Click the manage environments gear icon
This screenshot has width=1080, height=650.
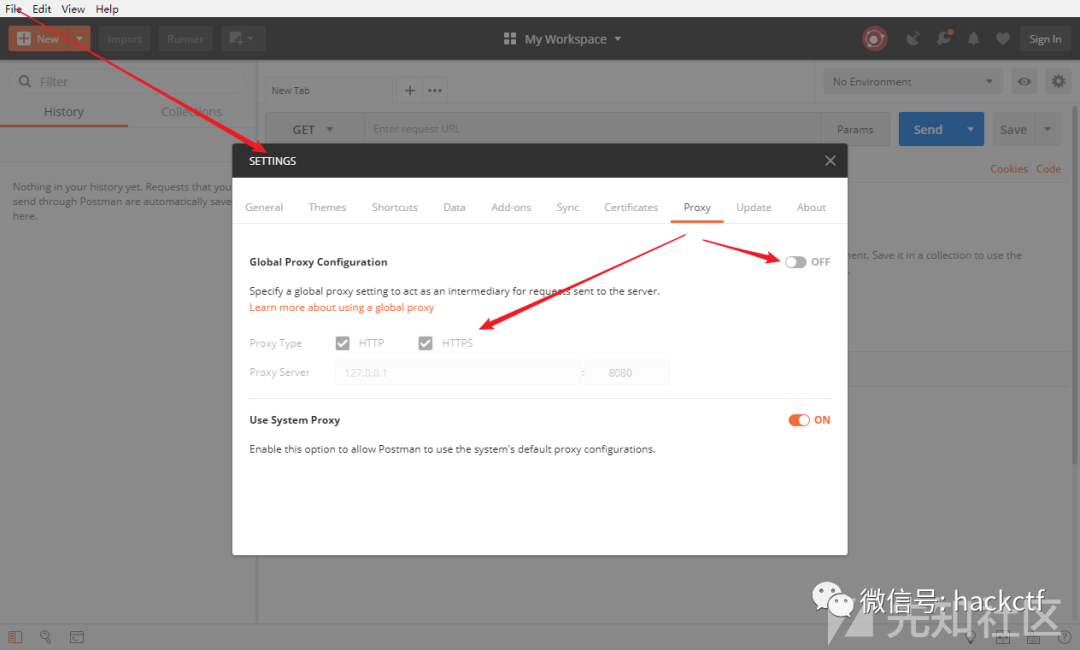[x=1058, y=81]
